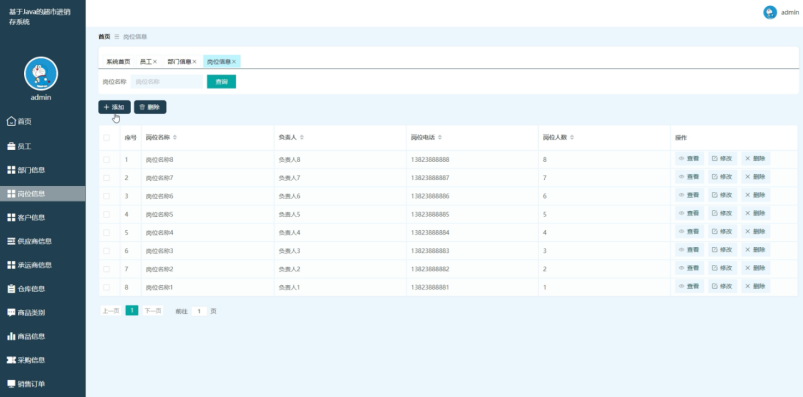Click the page jump number input
The width and height of the screenshot is (803, 397).
click(x=199, y=311)
